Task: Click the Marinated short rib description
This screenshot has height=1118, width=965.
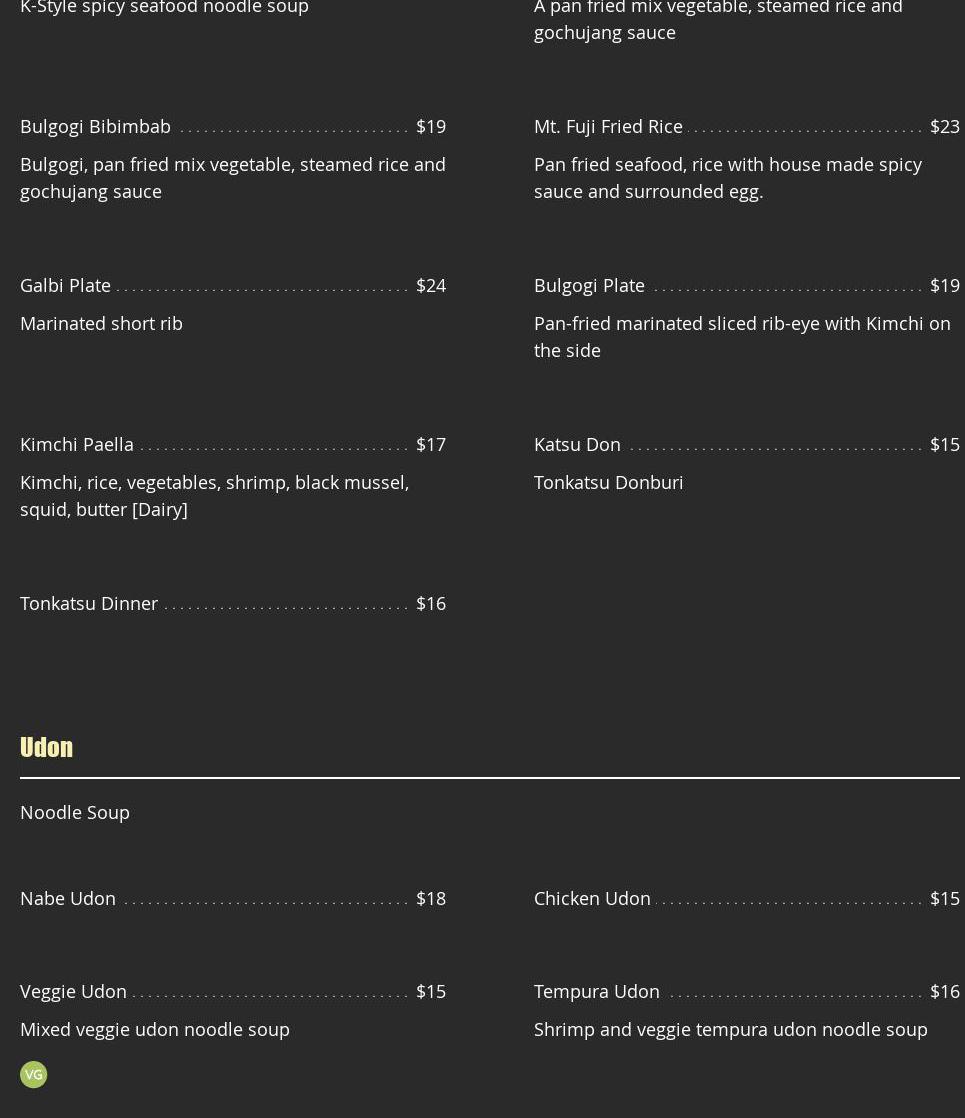Action: pyautogui.click(x=101, y=323)
